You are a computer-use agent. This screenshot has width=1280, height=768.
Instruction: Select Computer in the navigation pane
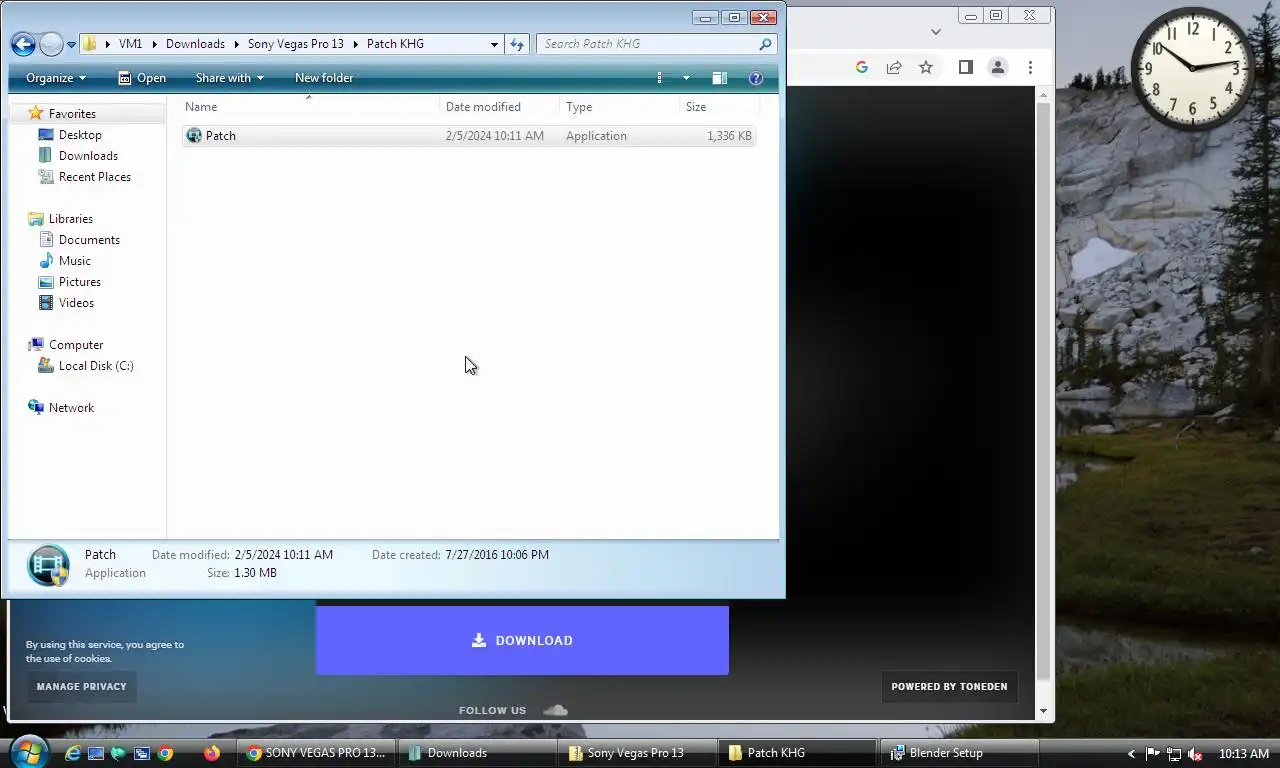tap(66, 345)
